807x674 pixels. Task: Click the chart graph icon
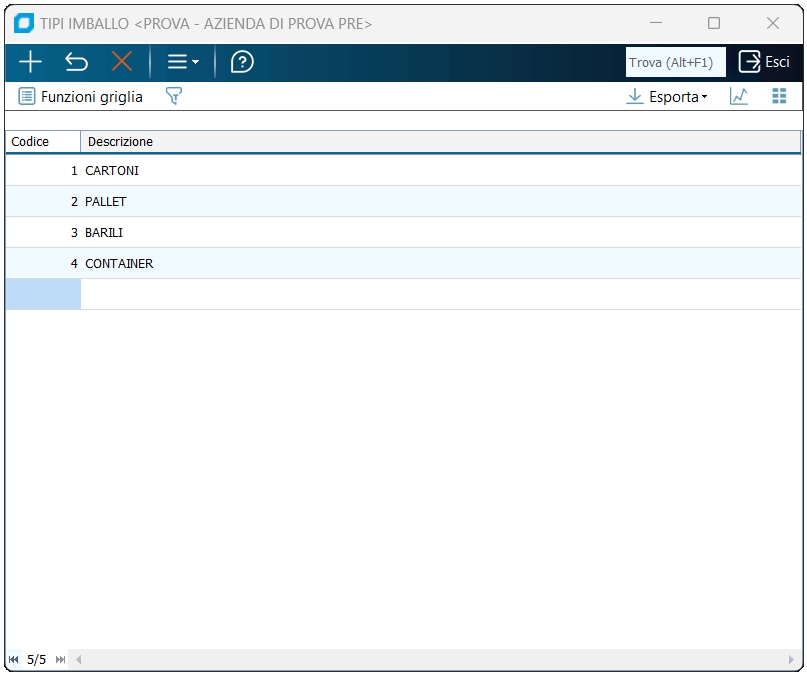pyautogui.click(x=739, y=96)
